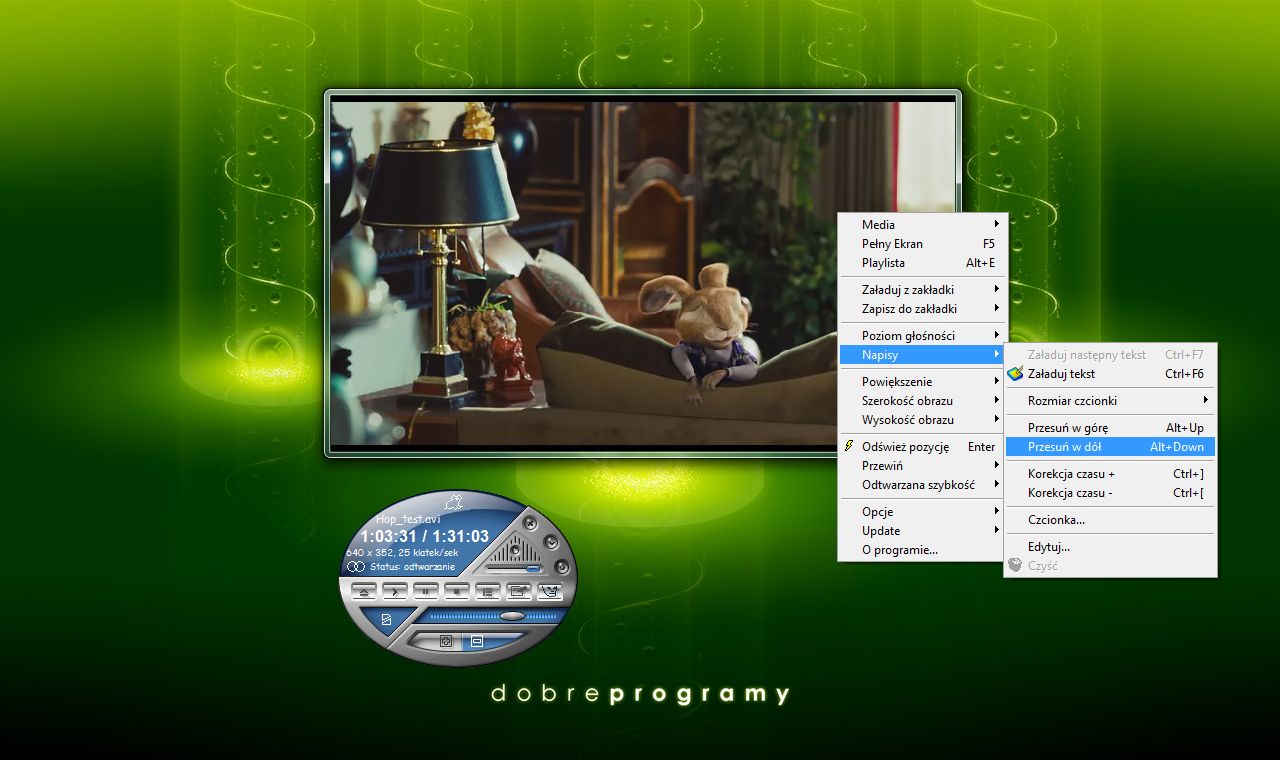Image resolution: width=1280 pixels, height=760 pixels.
Task: Stop playback with the square stop button
Action: [457, 591]
